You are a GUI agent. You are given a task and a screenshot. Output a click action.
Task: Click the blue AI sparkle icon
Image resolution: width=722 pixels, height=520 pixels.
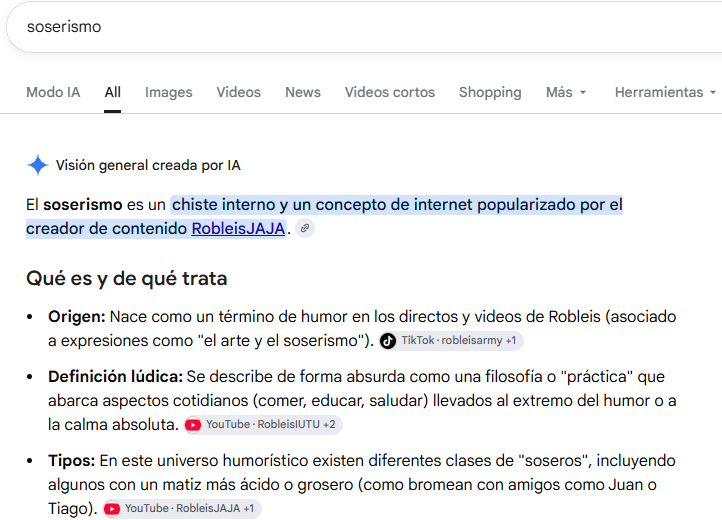(x=38, y=165)
